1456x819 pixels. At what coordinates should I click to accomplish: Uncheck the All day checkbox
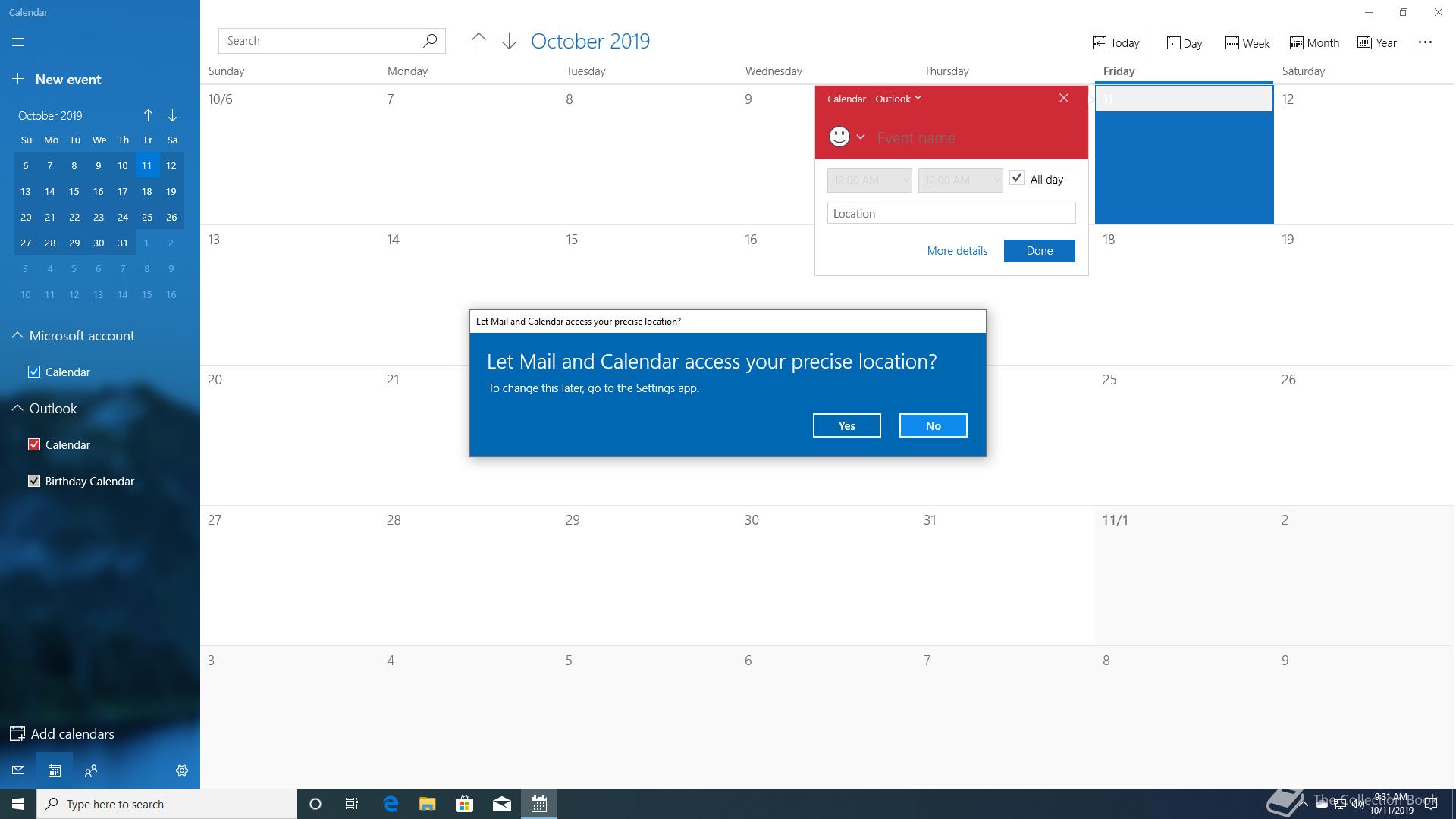point(1017,178)
